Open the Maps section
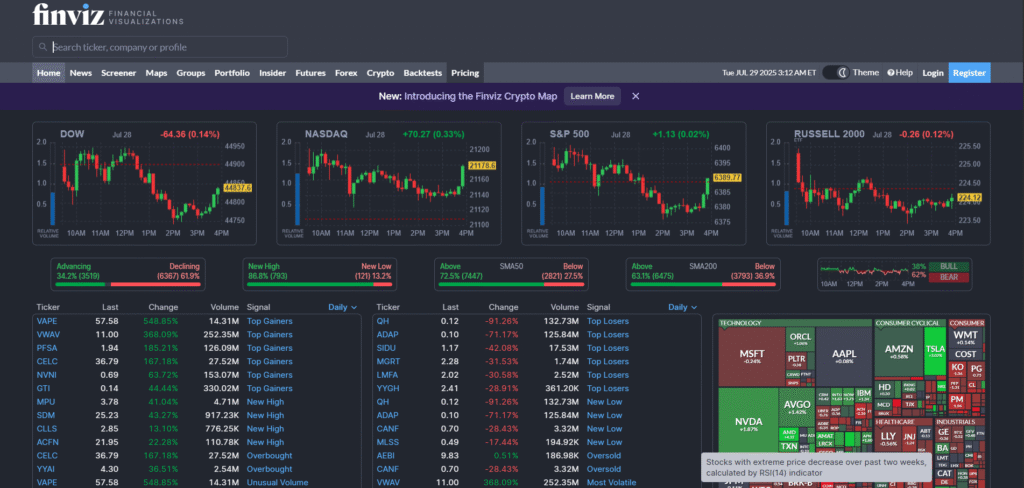The height and width of the screenshot is (488, 1024). [x=156, y=73]
